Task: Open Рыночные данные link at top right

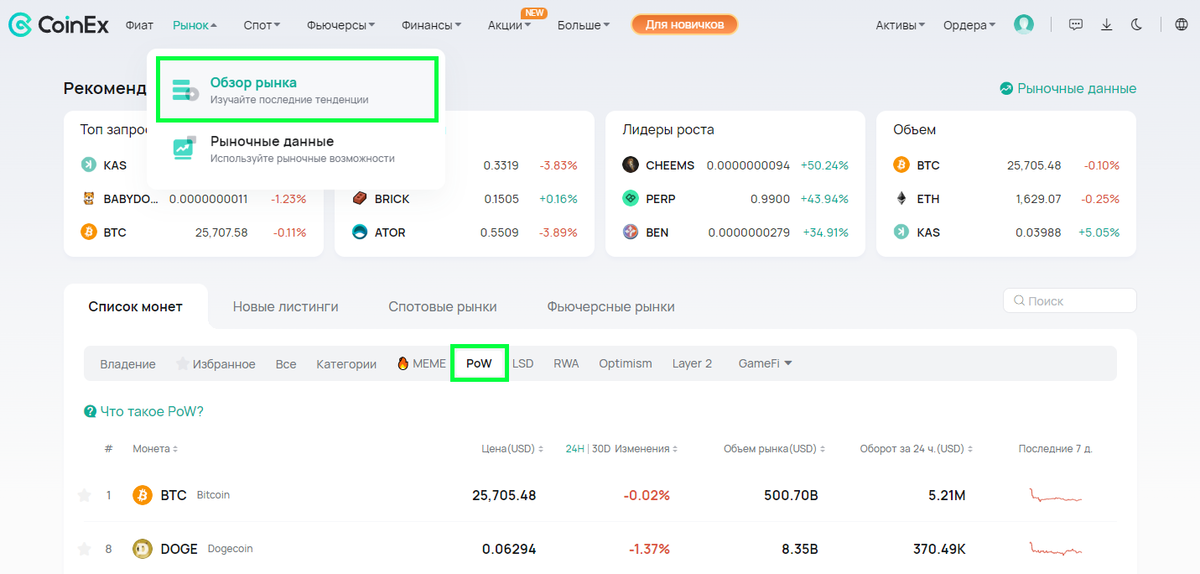Action: click(x=1068, y=89)
